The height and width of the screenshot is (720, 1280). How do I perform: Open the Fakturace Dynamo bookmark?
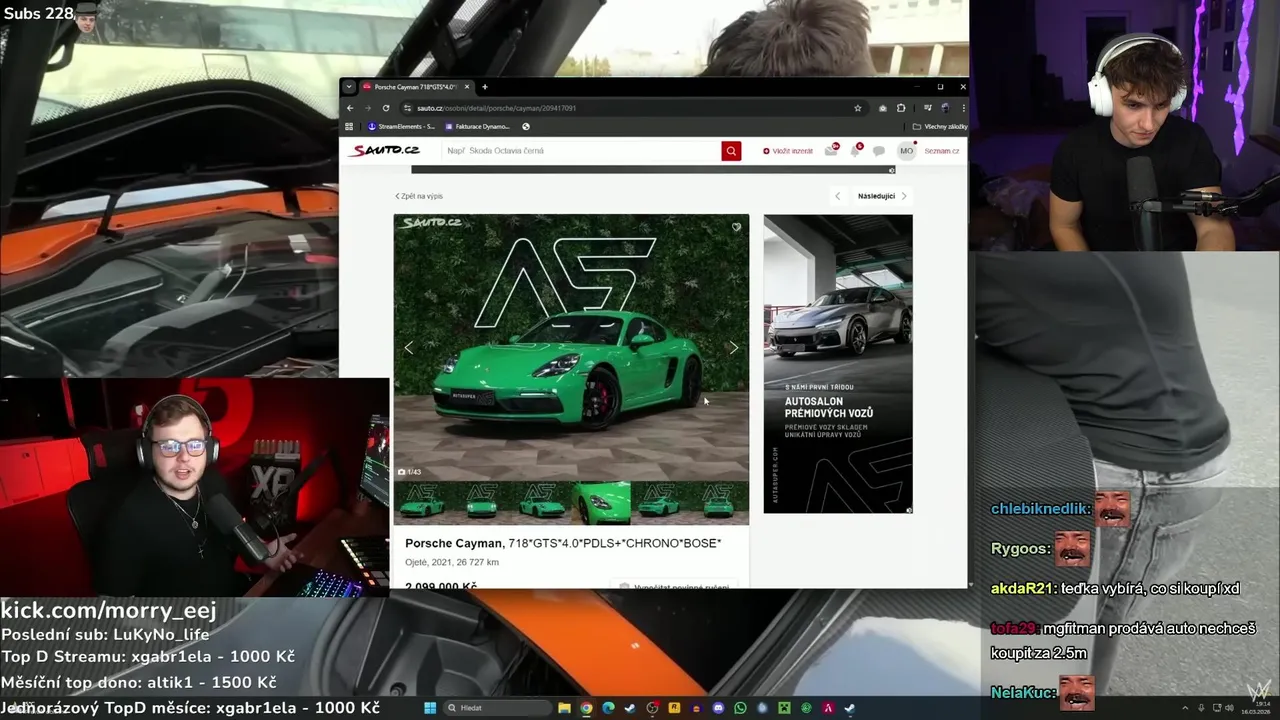pos(476,127)
